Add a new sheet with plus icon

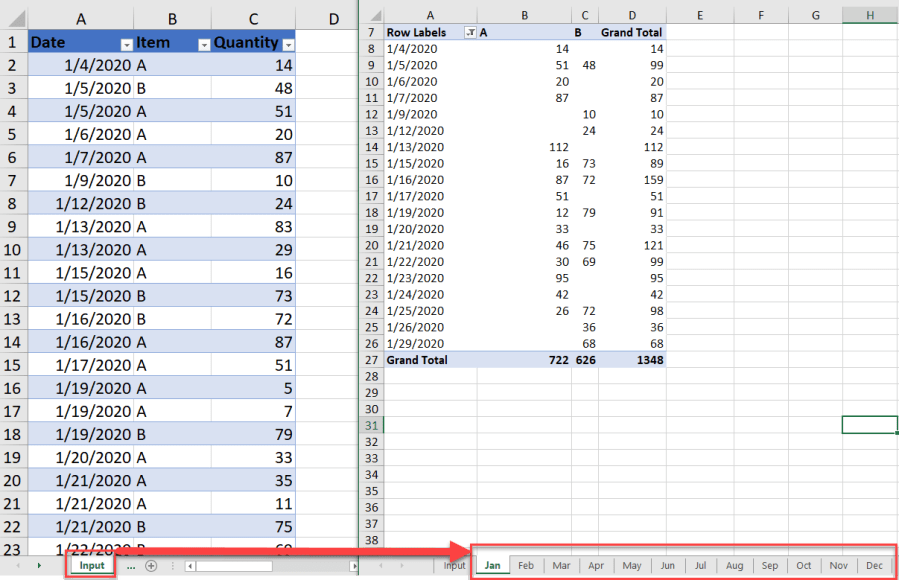point(151,566)
